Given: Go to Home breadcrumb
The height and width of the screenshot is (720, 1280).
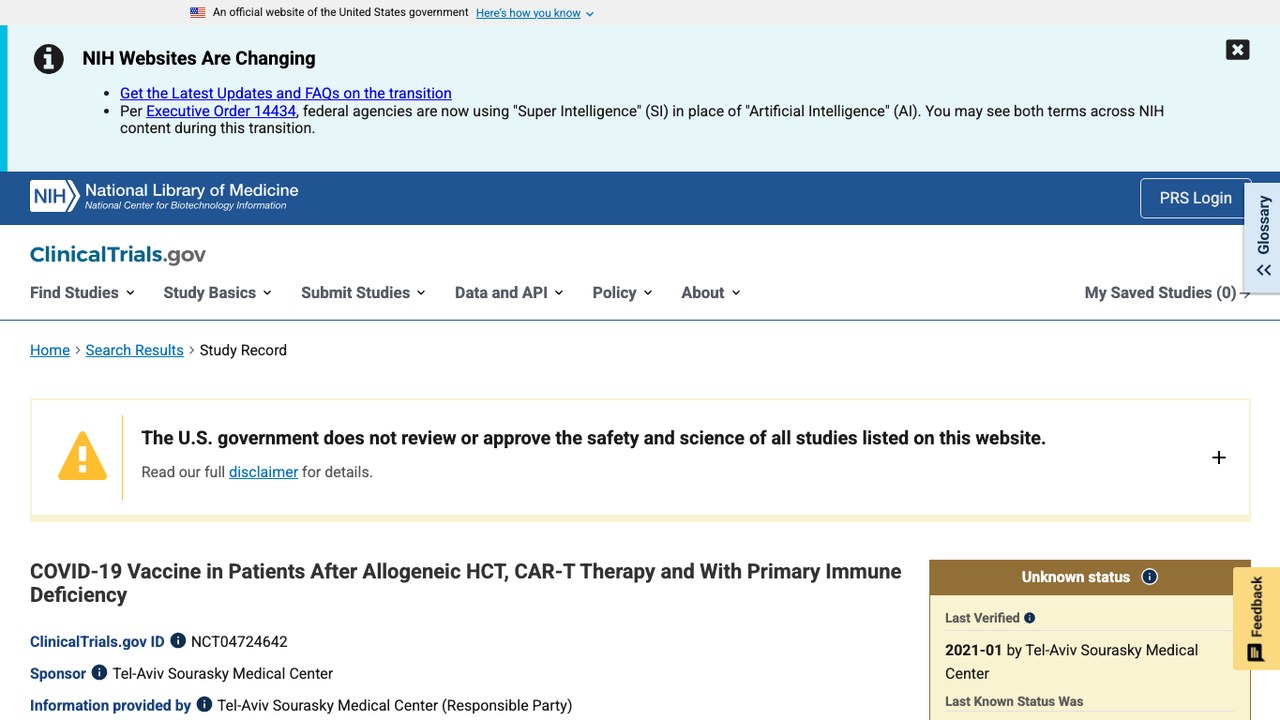Looking at the screenshot, I should [50, 350].
